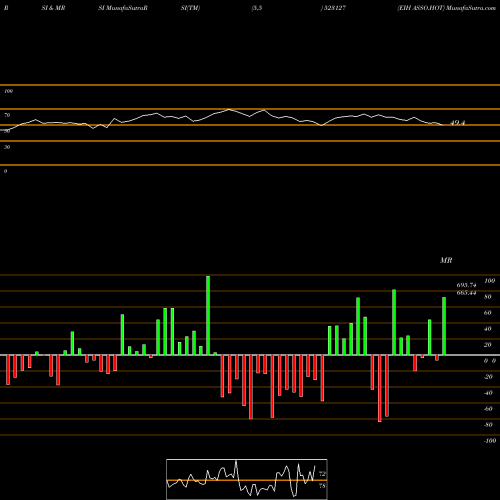Image resolution: width=500 pixels, height=500 pixels.
Task: Click the 'SI(TM)' header label
Action: point(190,8)
